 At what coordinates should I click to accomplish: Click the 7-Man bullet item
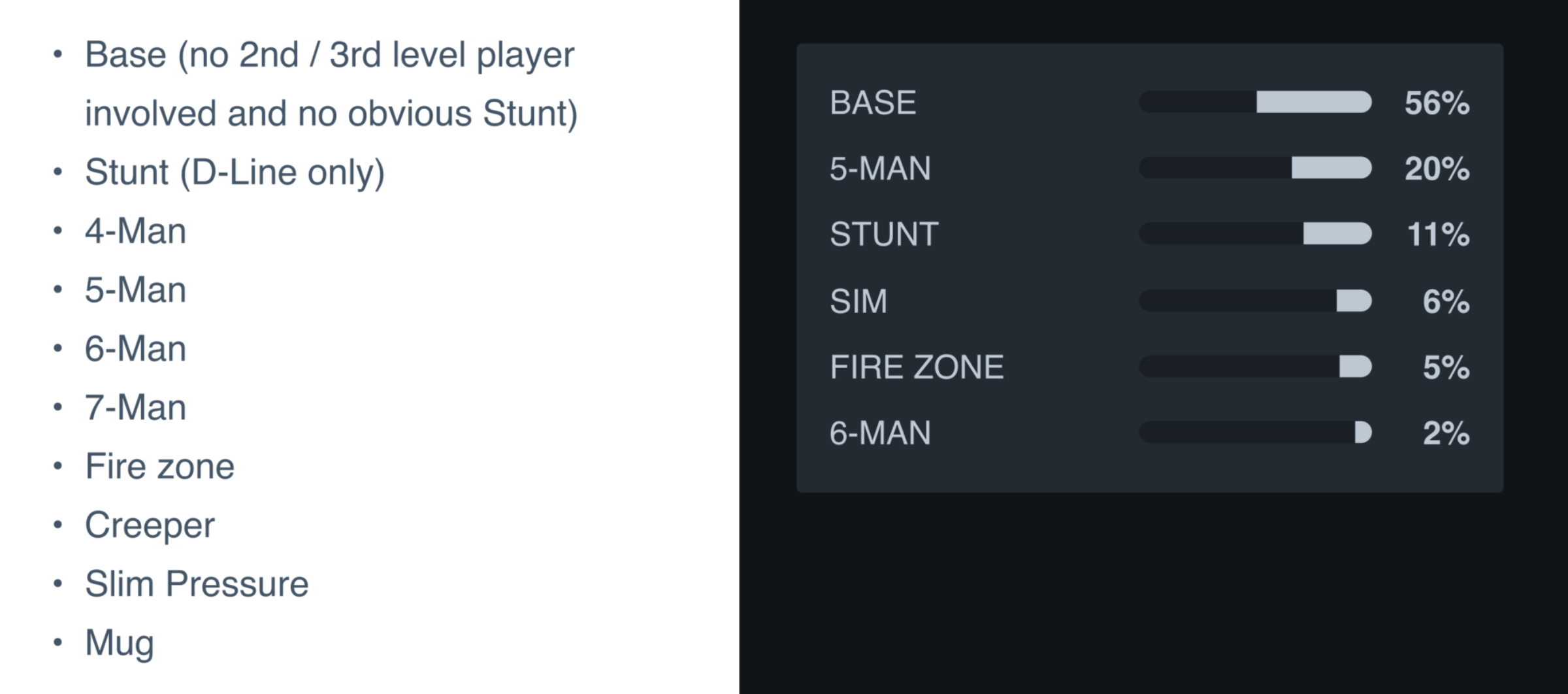click(x=135, y=408)
